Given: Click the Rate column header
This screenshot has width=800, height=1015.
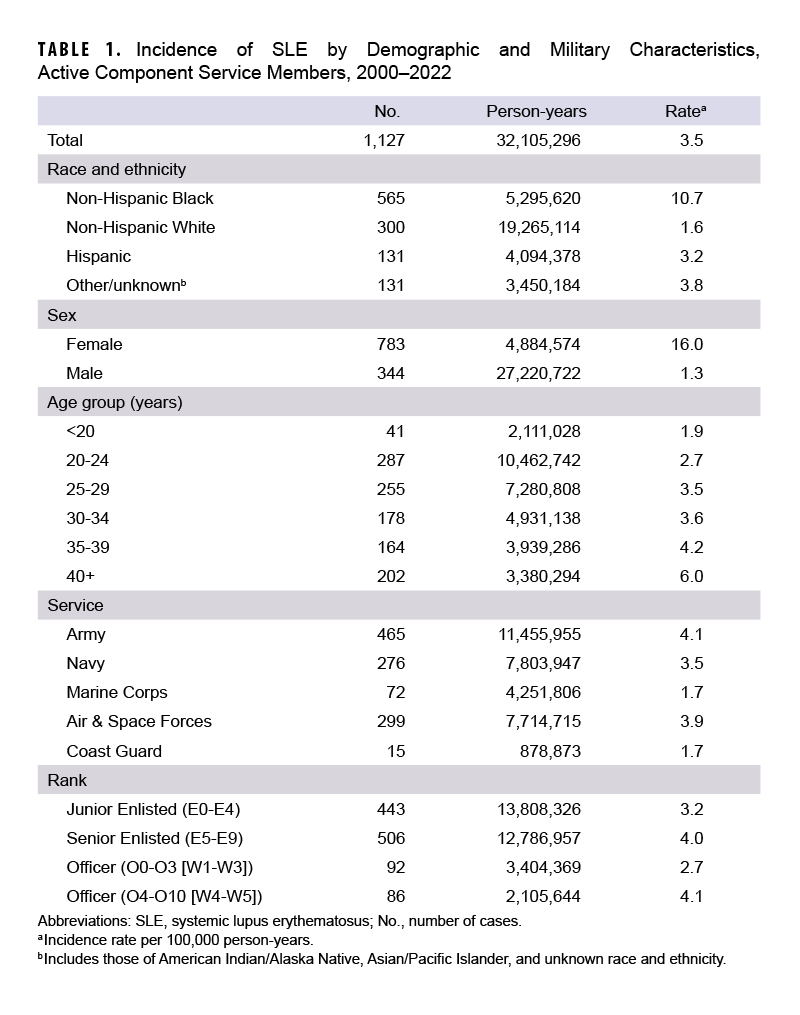Looking at the screenshot, I should (684, 111).
